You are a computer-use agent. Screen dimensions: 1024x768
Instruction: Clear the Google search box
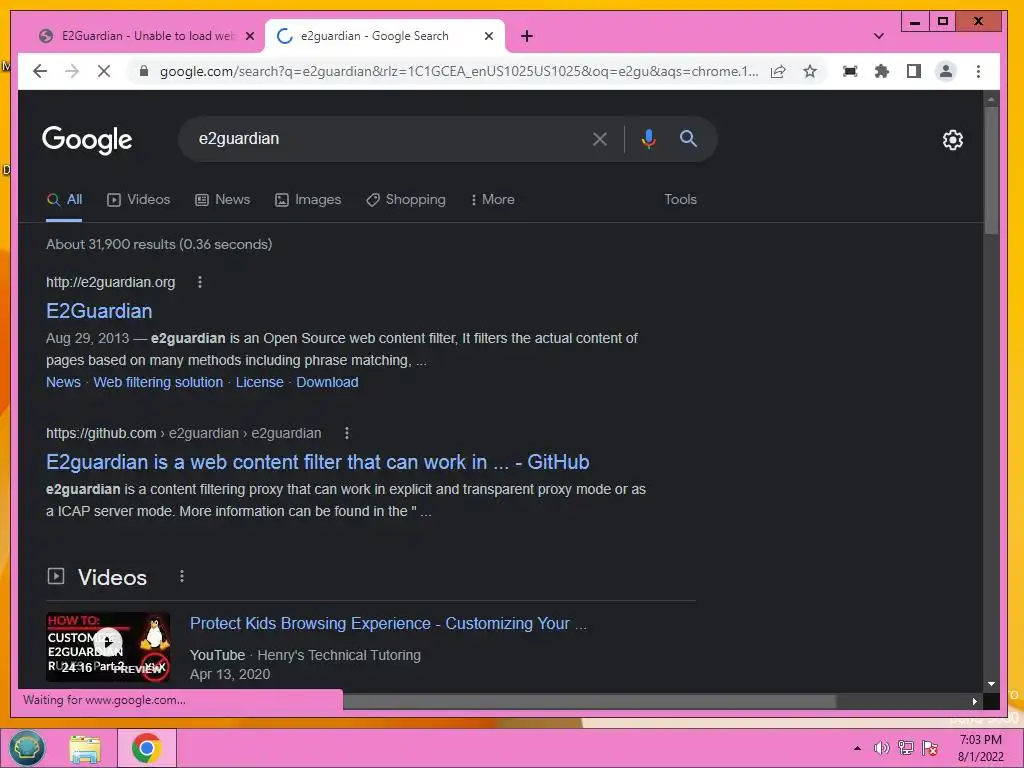[x=600, y=139]
